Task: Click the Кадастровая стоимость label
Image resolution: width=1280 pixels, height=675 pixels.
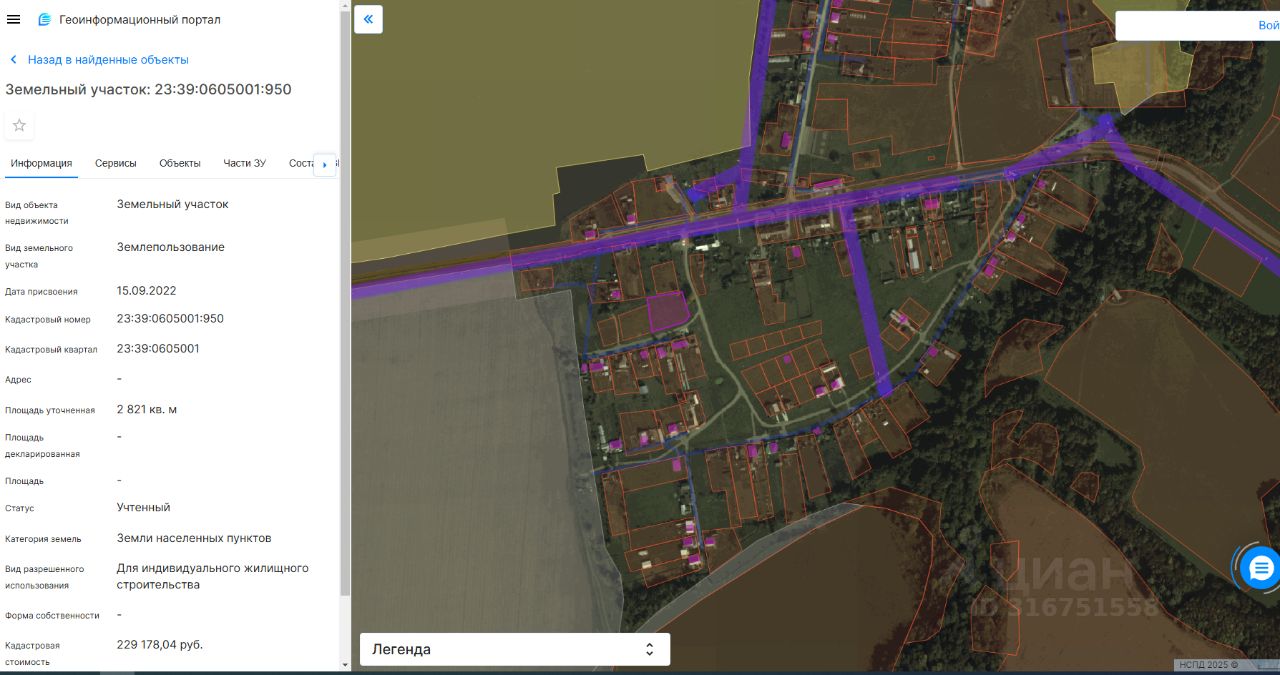Action: click(x=32, y=654)
